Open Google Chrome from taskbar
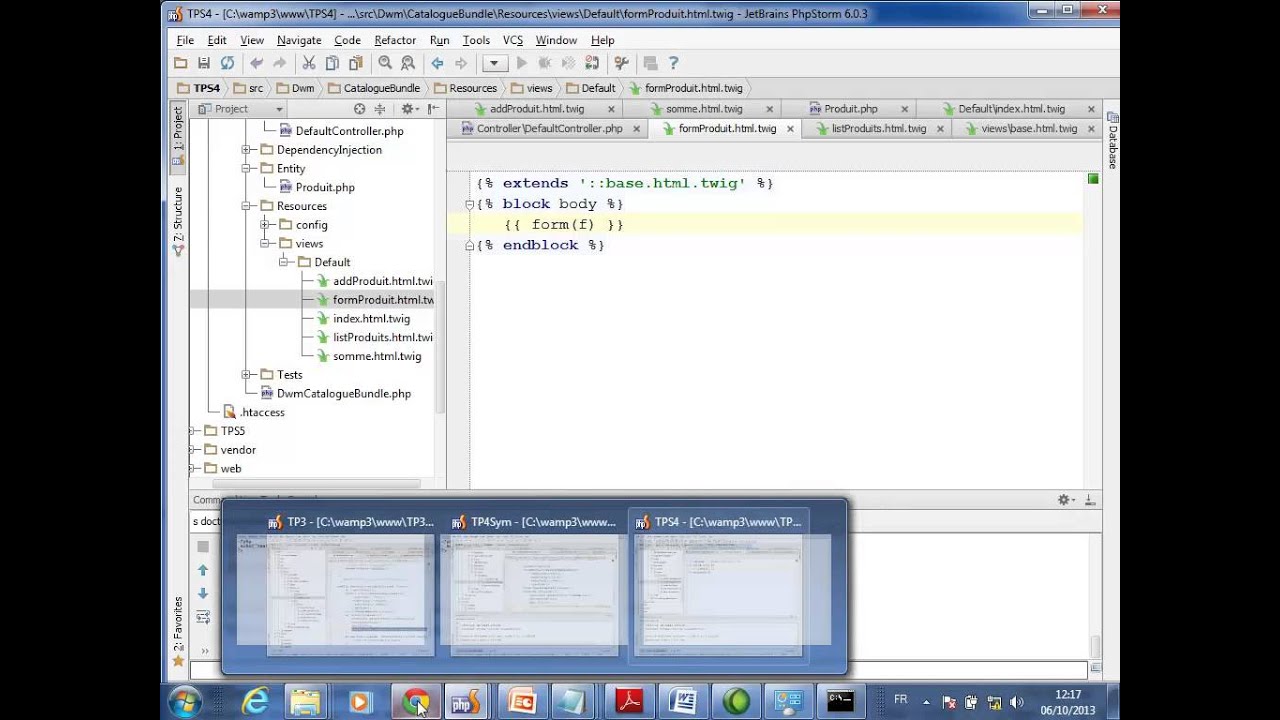Screen dimensions: 1280x720 (x=415, y=702)
